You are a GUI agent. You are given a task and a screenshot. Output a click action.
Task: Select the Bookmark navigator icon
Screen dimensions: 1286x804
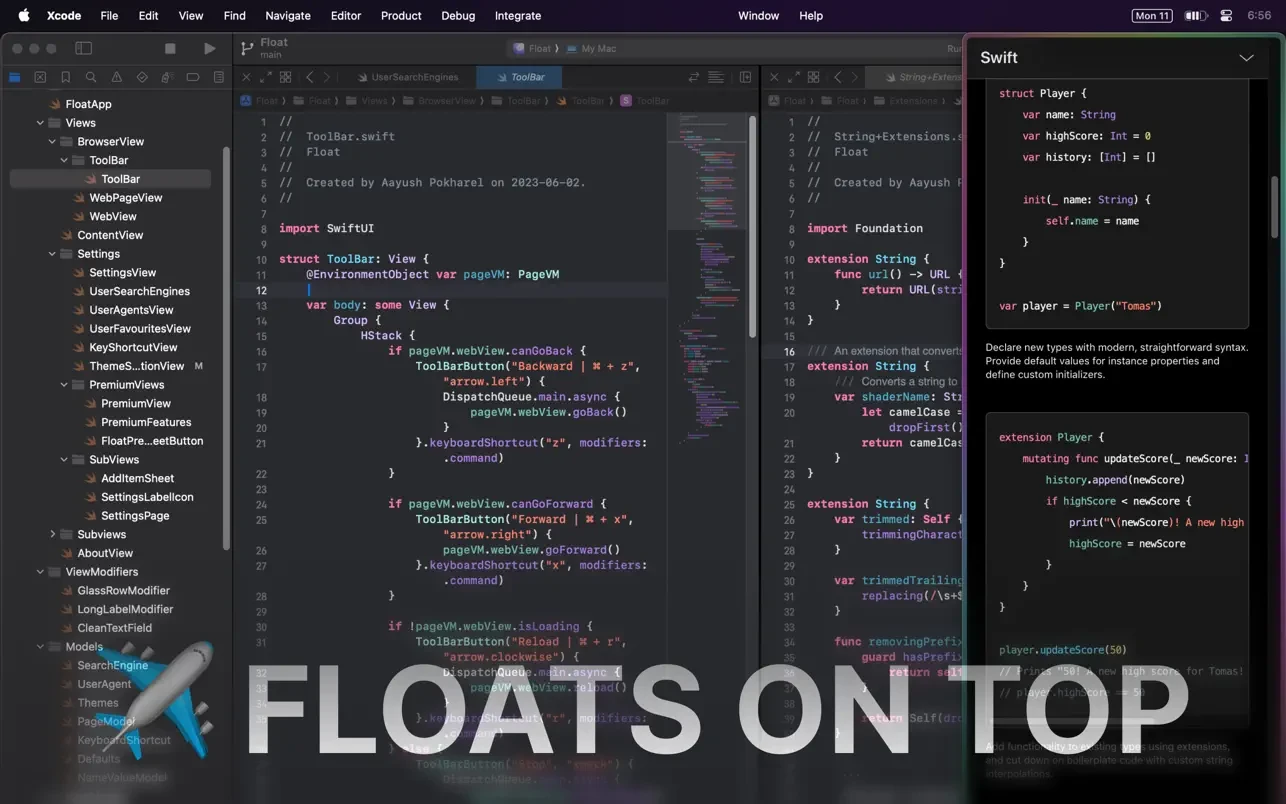pyautogui.click(x=65, y=77)
